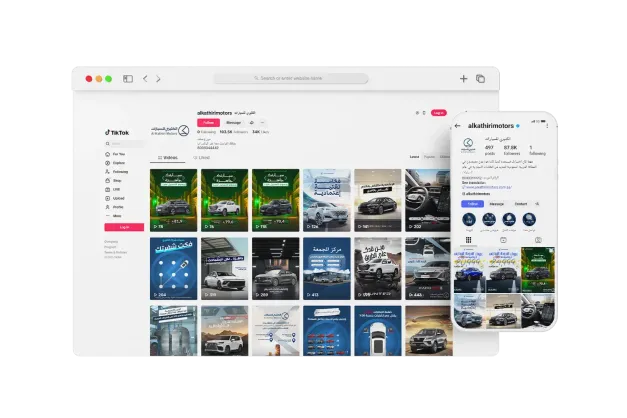The image size is (627, 418).
Task: Open Profile in the TikTok sidebar
Action: [x=114, y=207]
